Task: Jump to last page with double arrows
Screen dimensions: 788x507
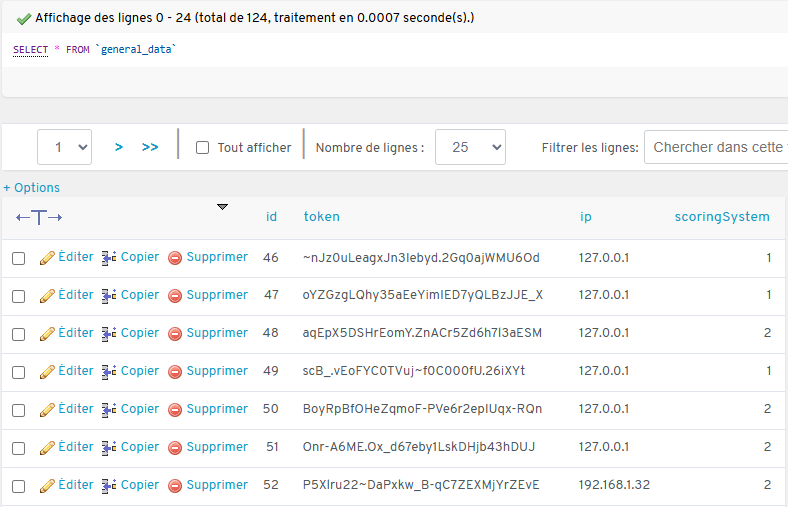Action: point(150,147)
